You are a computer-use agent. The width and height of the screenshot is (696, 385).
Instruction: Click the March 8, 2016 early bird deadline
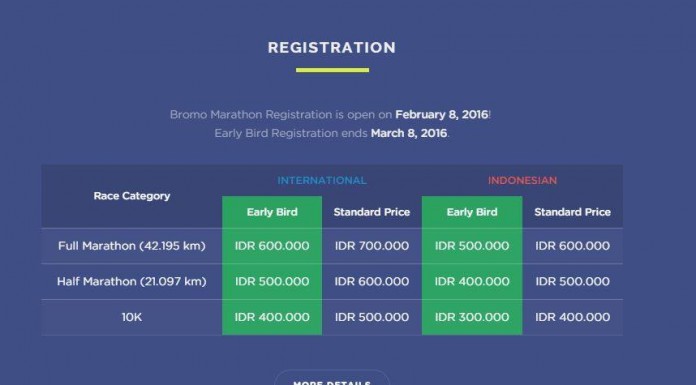(409, 133)
